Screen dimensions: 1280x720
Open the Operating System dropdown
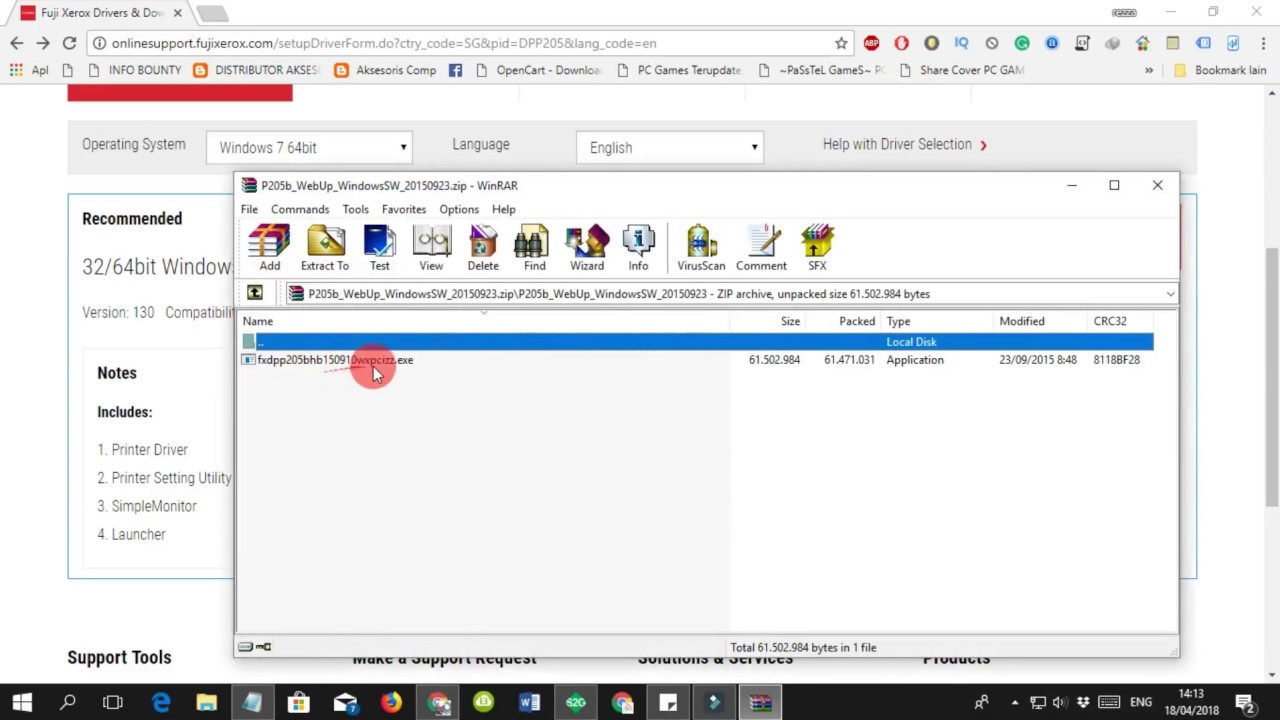coord(309,147)
